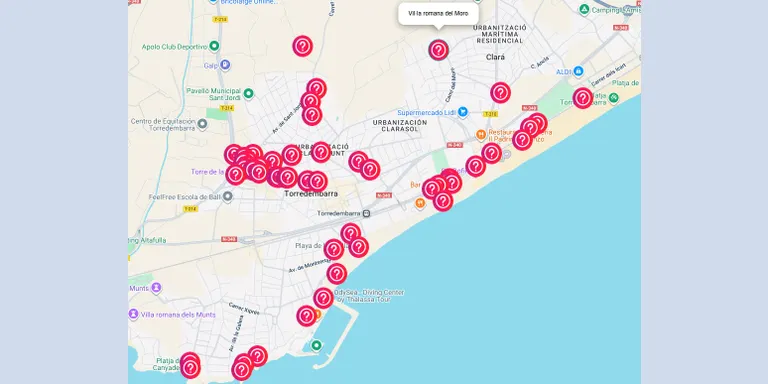Open the Apolo Club Deportivo green place icon
Screen dimensions: 768x384
pos(214,47)
